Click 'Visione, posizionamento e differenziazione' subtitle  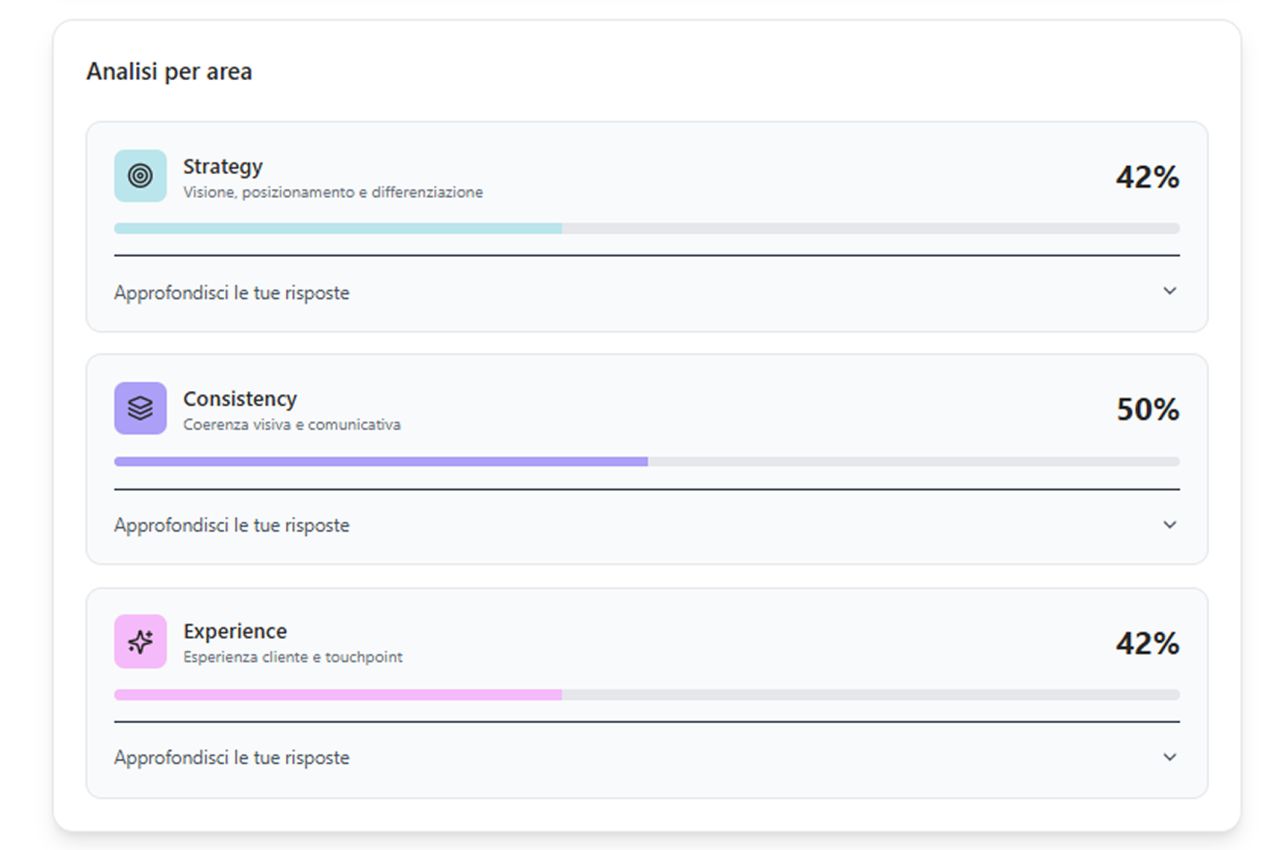(x=333, y=192)
